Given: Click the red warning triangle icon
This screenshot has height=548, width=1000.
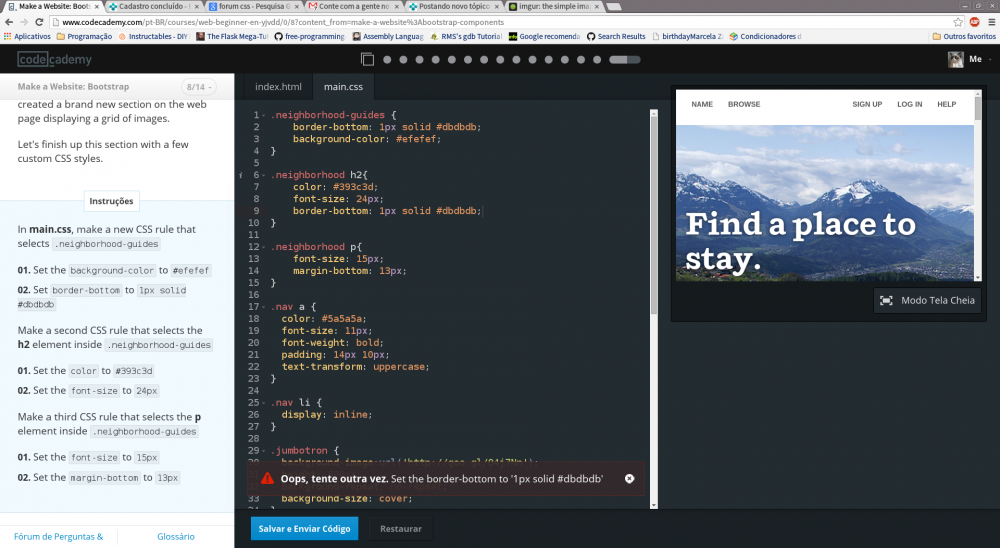Looking at the screenshot, I should click(x=267, y=479).
